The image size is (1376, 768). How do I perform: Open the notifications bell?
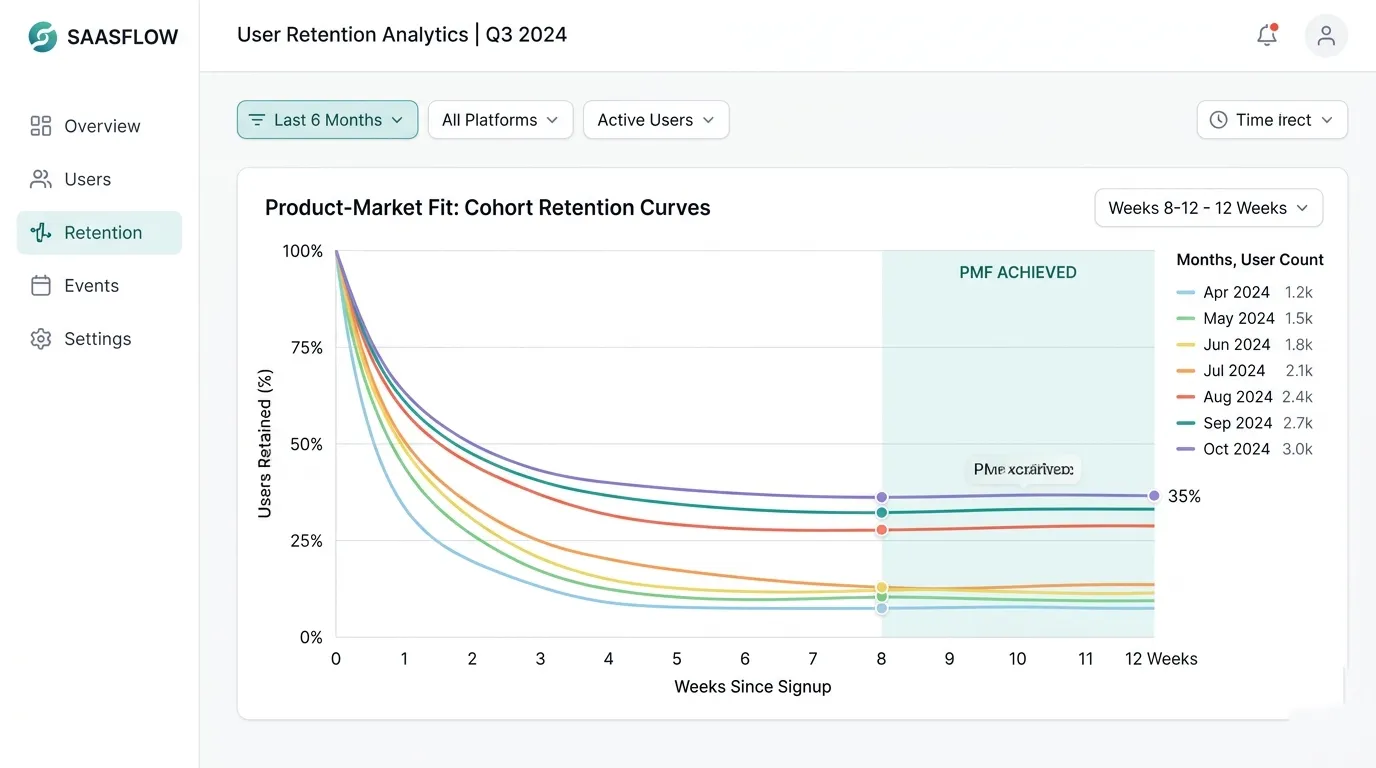(x=1267, y=35)
